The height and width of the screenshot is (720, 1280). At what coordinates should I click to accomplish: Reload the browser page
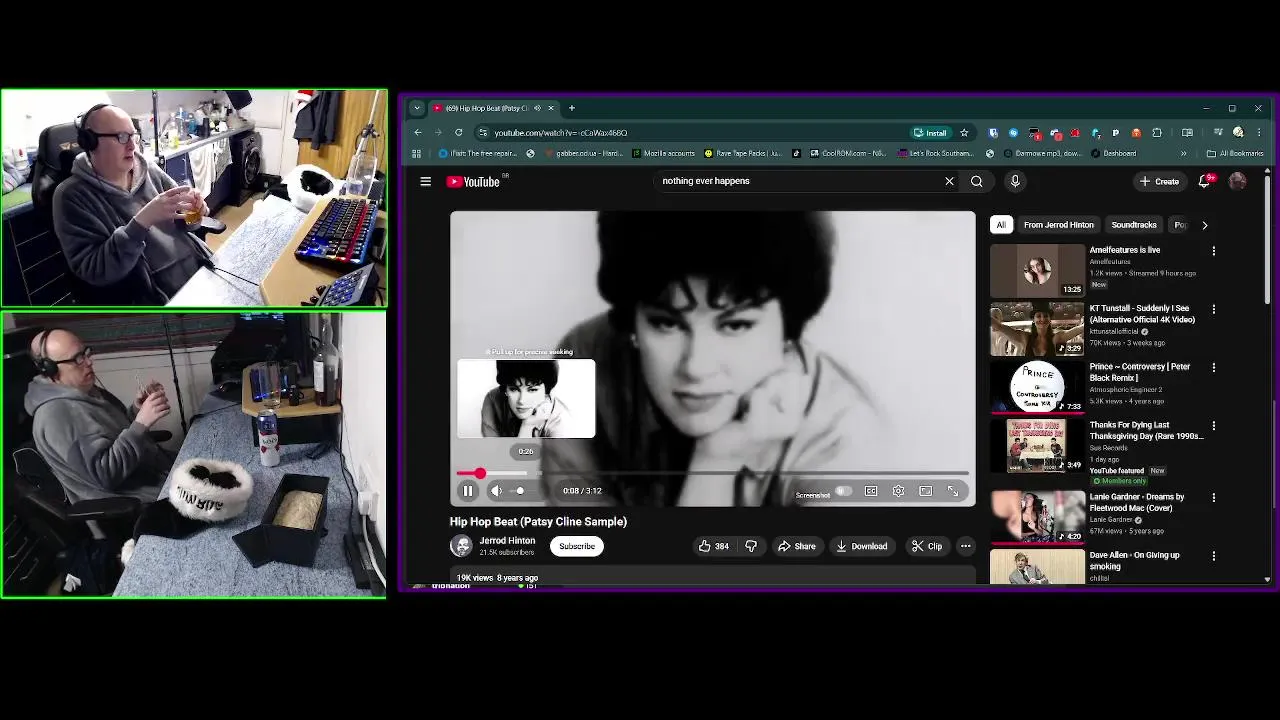pos(458,132)
